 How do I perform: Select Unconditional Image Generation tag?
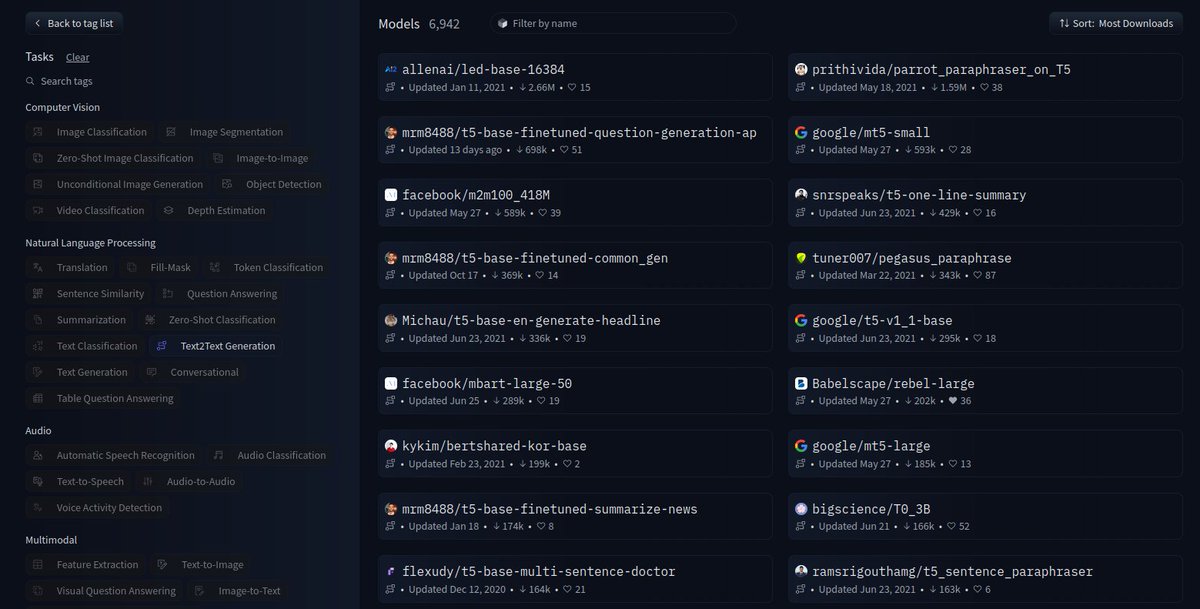pos(118,184)
